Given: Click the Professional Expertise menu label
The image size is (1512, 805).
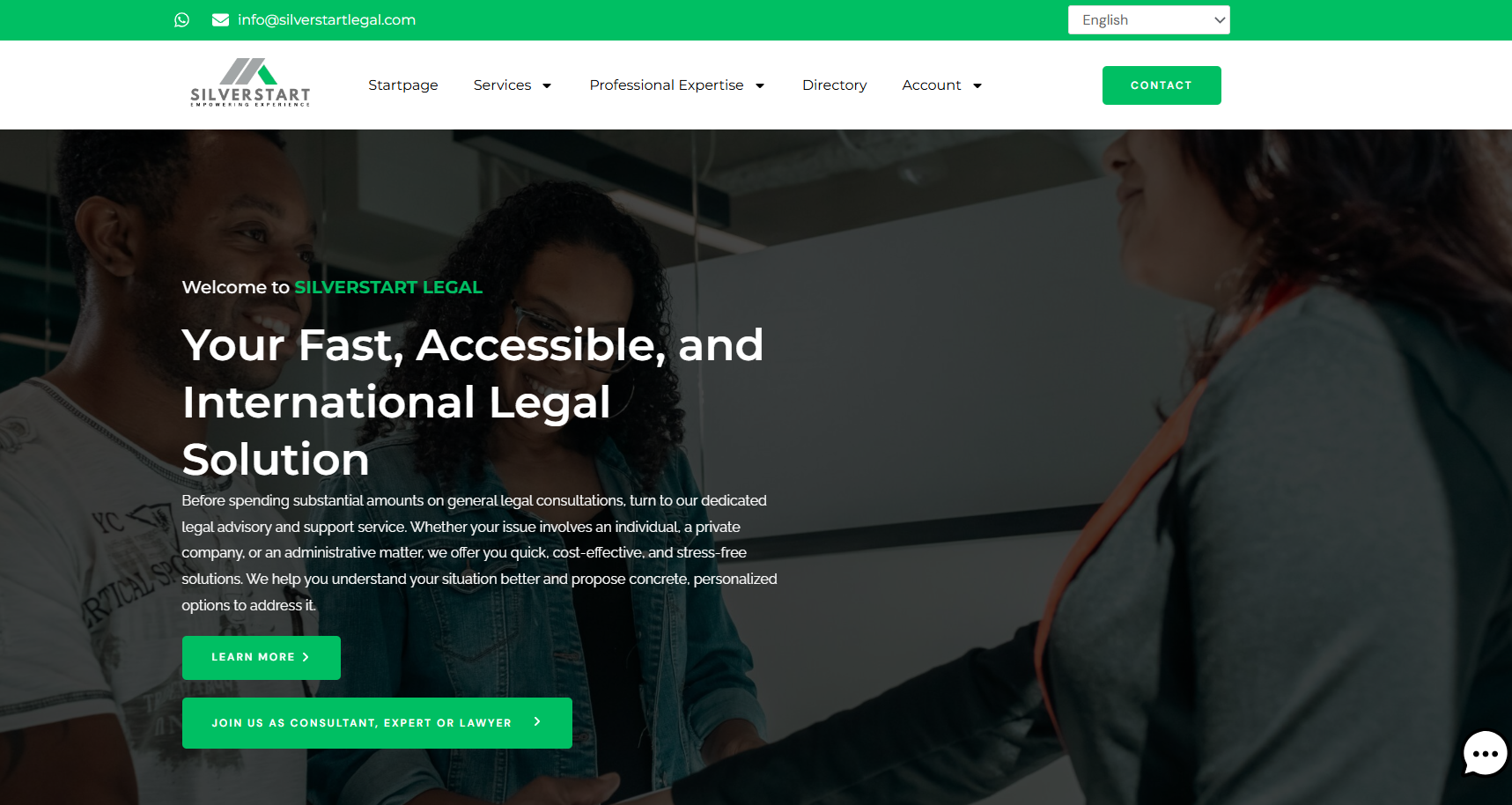Looking at the screenshot, I should [667, 85].
